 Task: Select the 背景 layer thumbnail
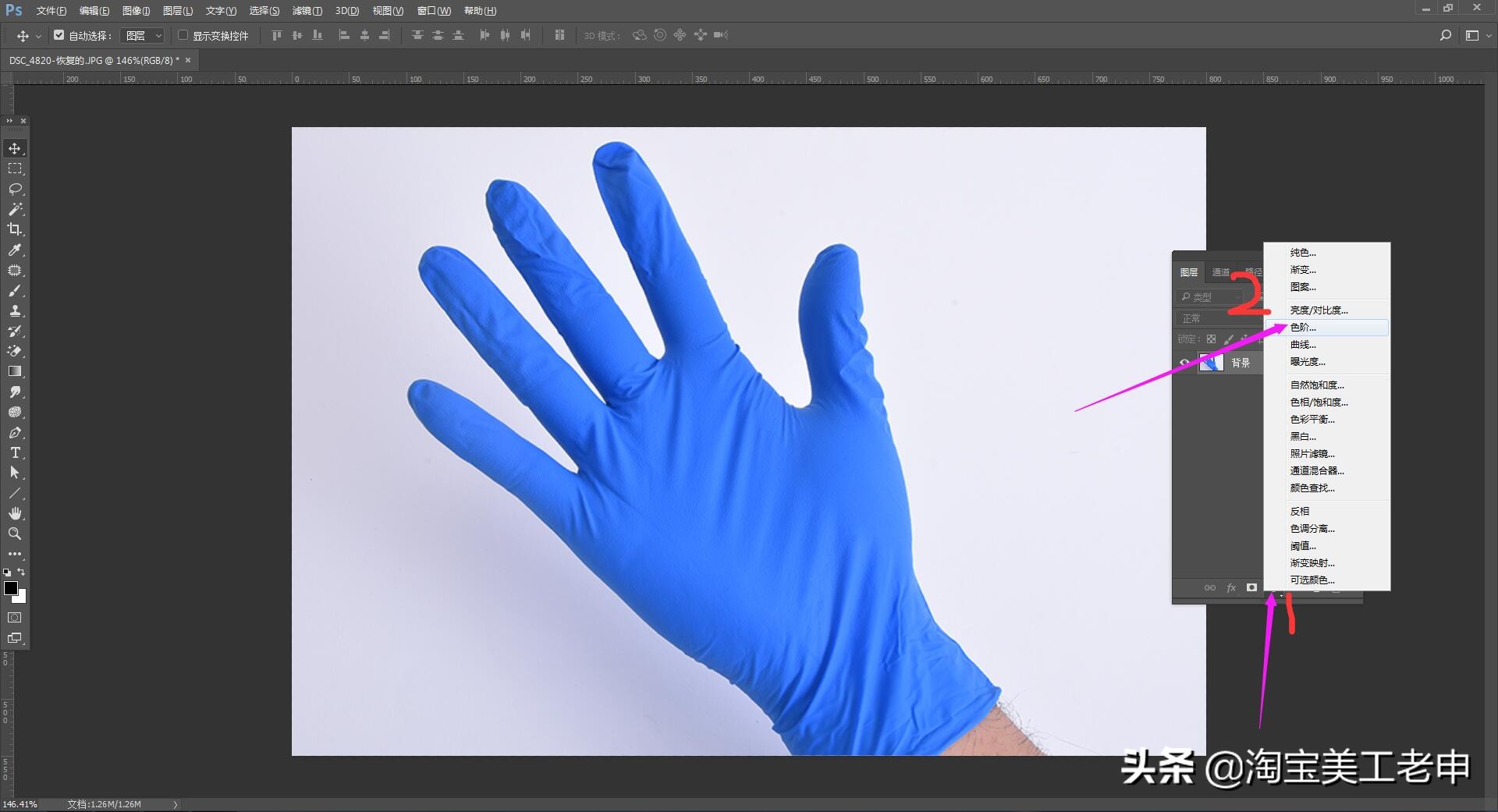tap(1211, 363)
